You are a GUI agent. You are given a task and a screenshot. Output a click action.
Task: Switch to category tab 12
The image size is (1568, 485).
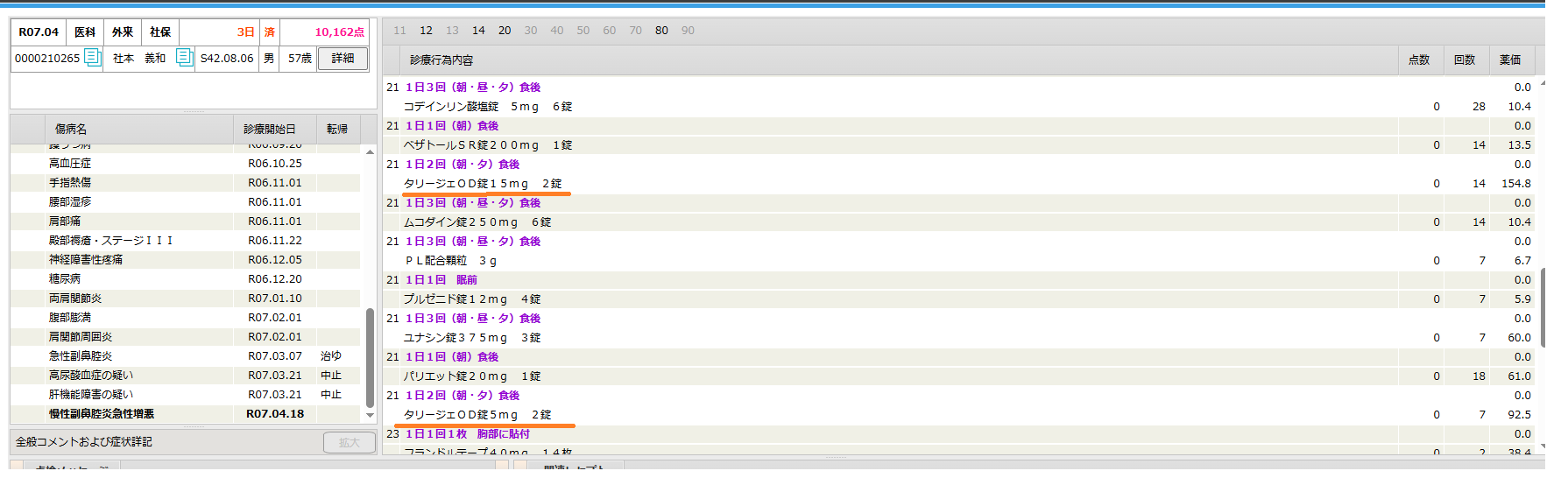[426, 31]
